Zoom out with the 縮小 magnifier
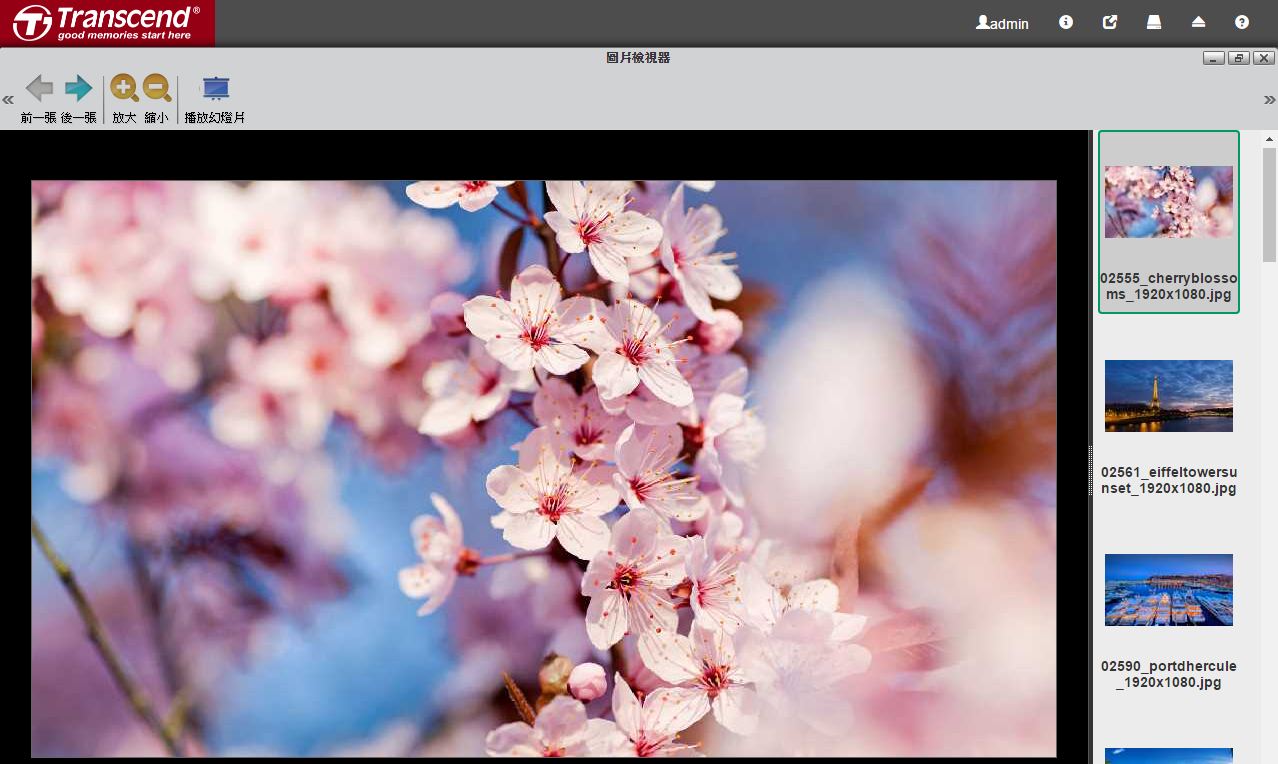 pos(157,98)
